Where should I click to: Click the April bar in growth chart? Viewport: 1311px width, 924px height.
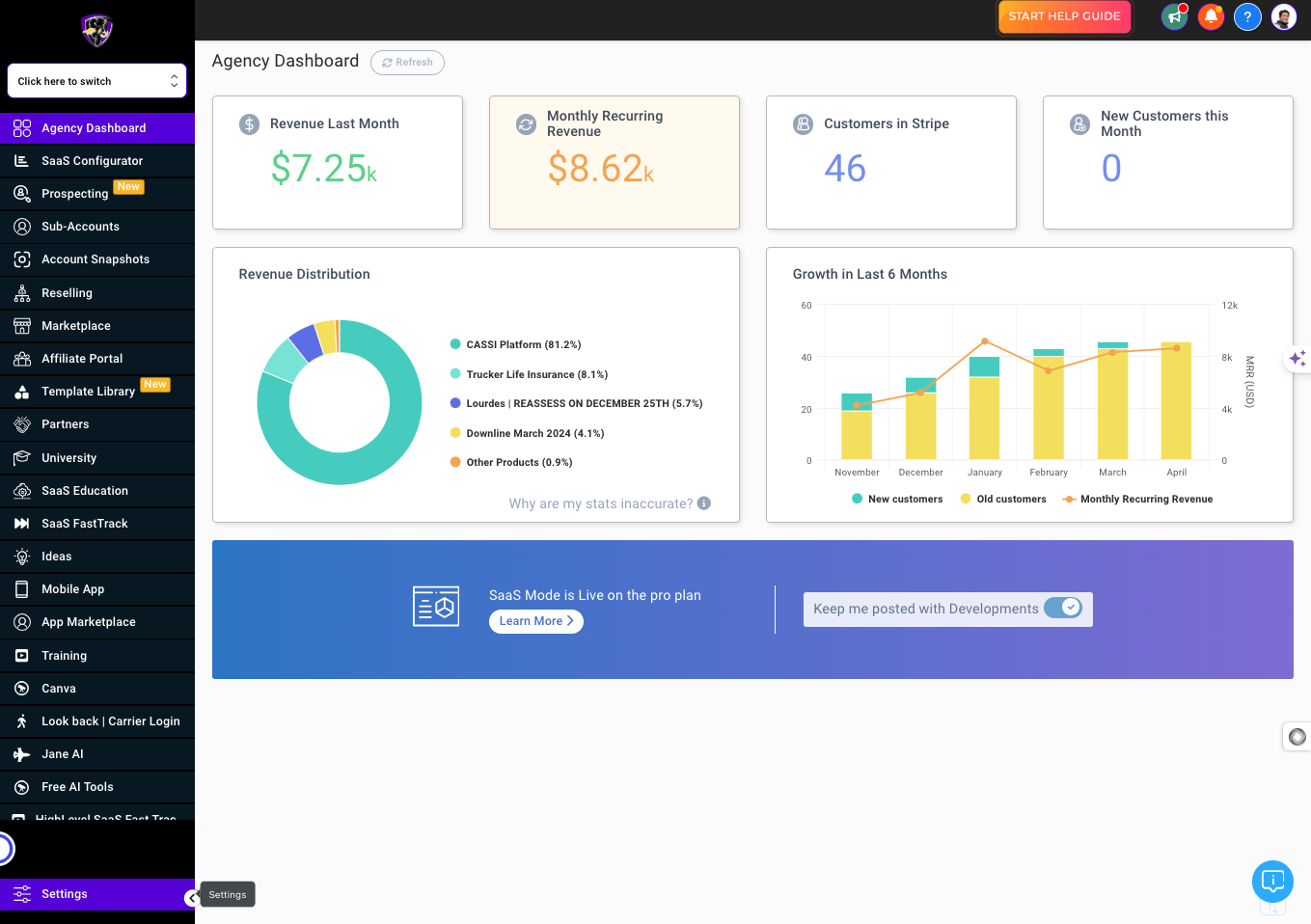(x=1177, y=401)
